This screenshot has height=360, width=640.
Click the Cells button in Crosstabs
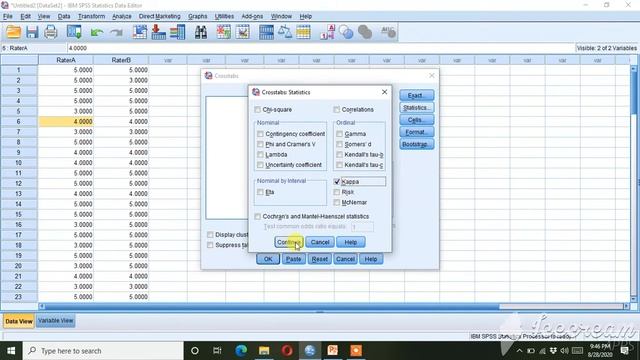pos(417,120)
